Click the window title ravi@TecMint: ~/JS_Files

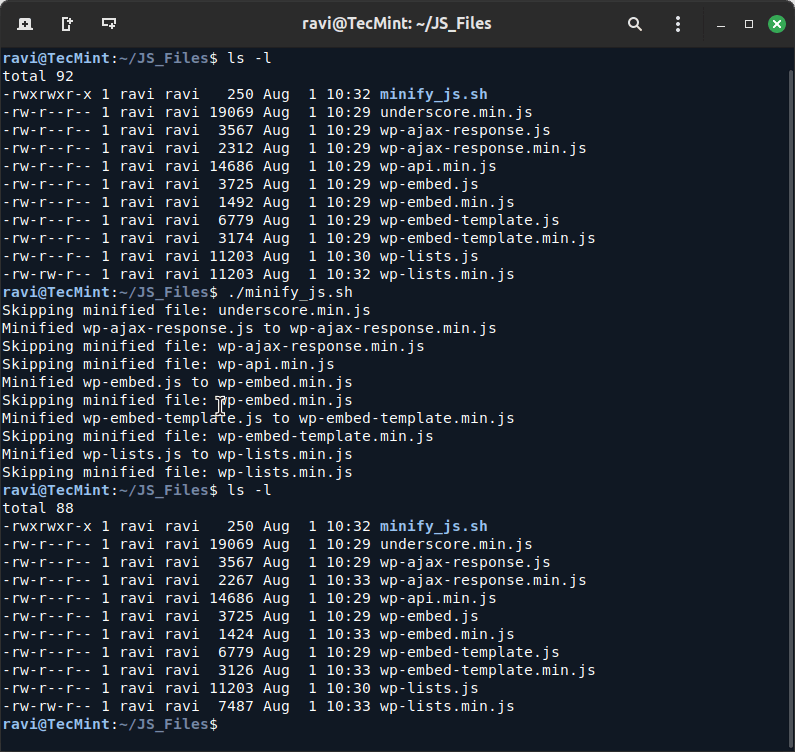click(396, 24)
